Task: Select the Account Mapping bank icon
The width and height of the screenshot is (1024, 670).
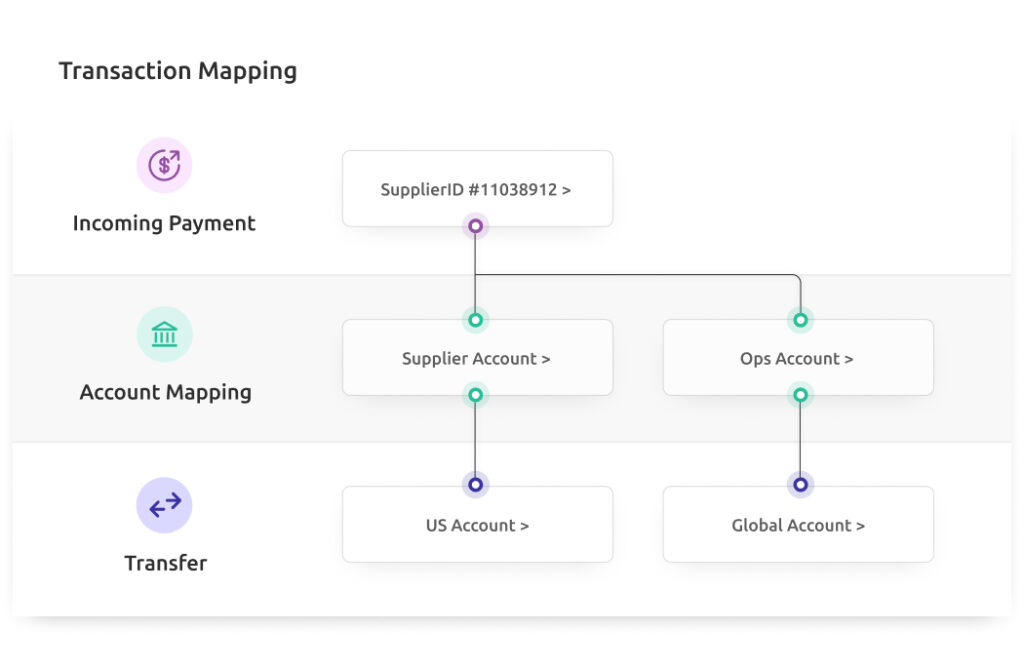Action: point(164,334)
